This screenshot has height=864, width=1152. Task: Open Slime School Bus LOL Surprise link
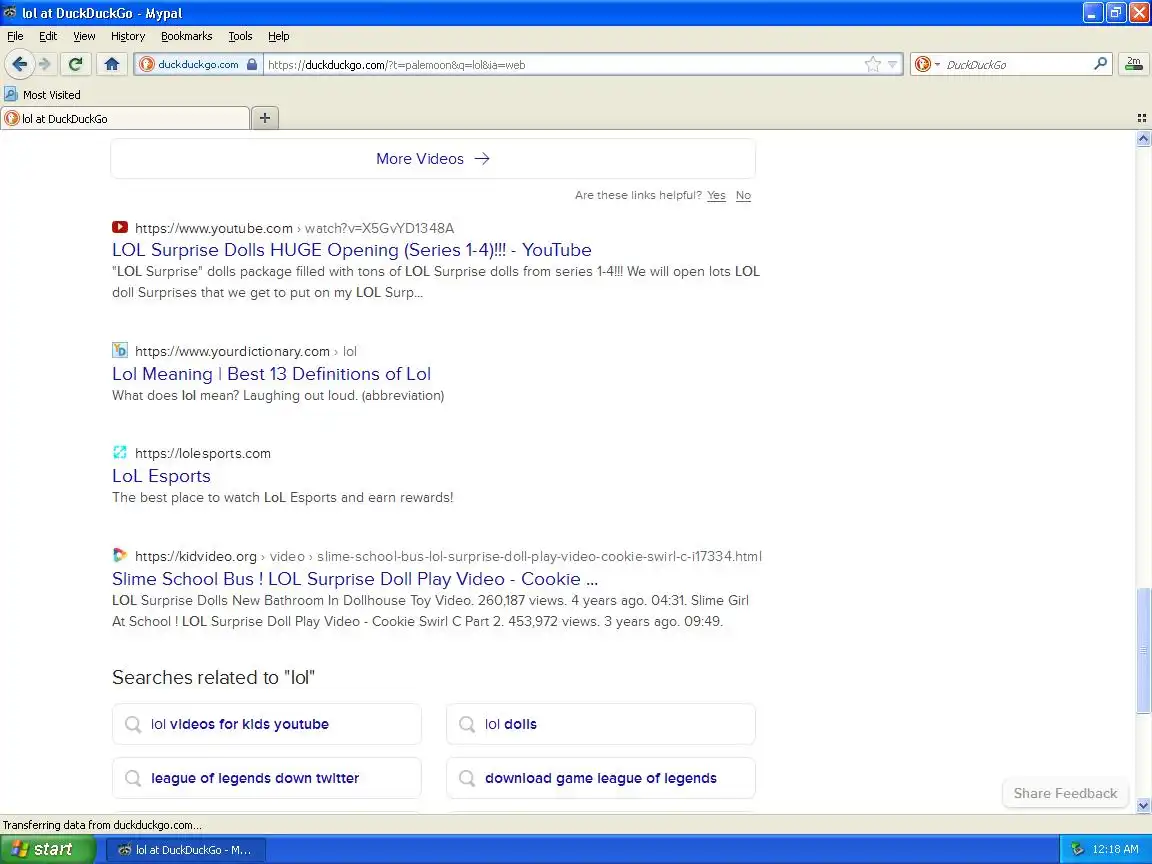pyautogui.click(x=355, y=579)
